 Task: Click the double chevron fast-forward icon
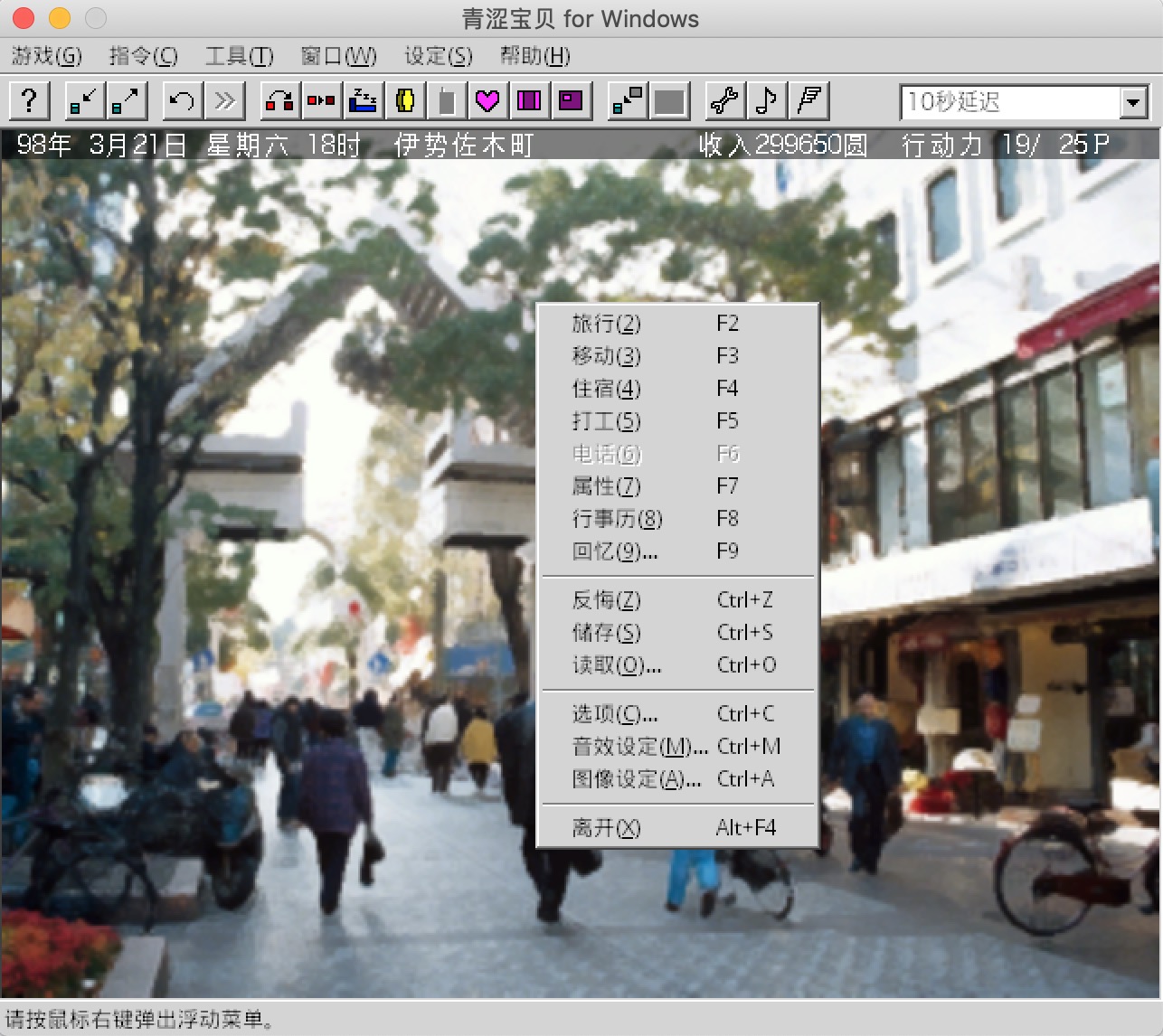(224, 100)
